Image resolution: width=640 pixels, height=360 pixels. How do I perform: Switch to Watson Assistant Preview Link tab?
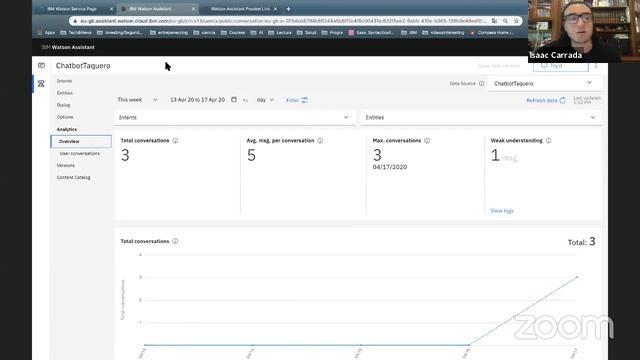240,9
